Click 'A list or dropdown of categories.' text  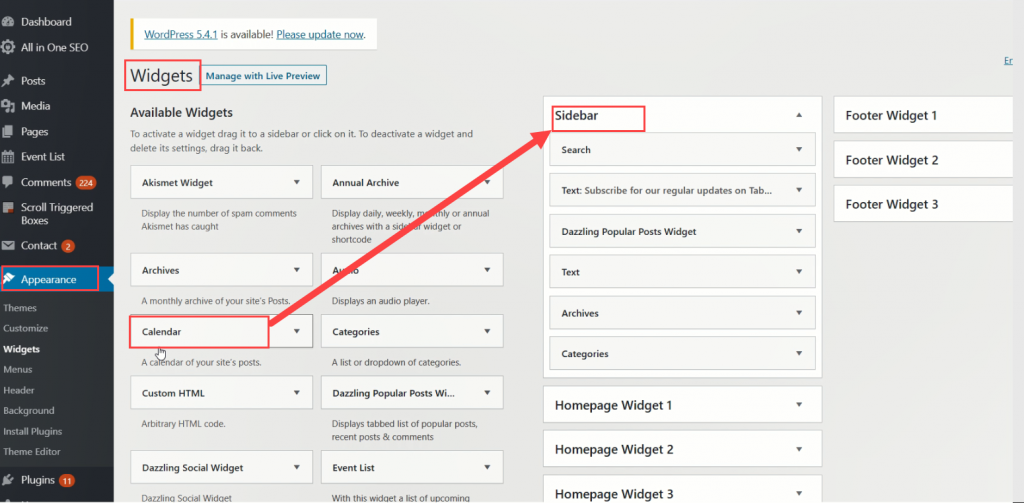point(397,362)
